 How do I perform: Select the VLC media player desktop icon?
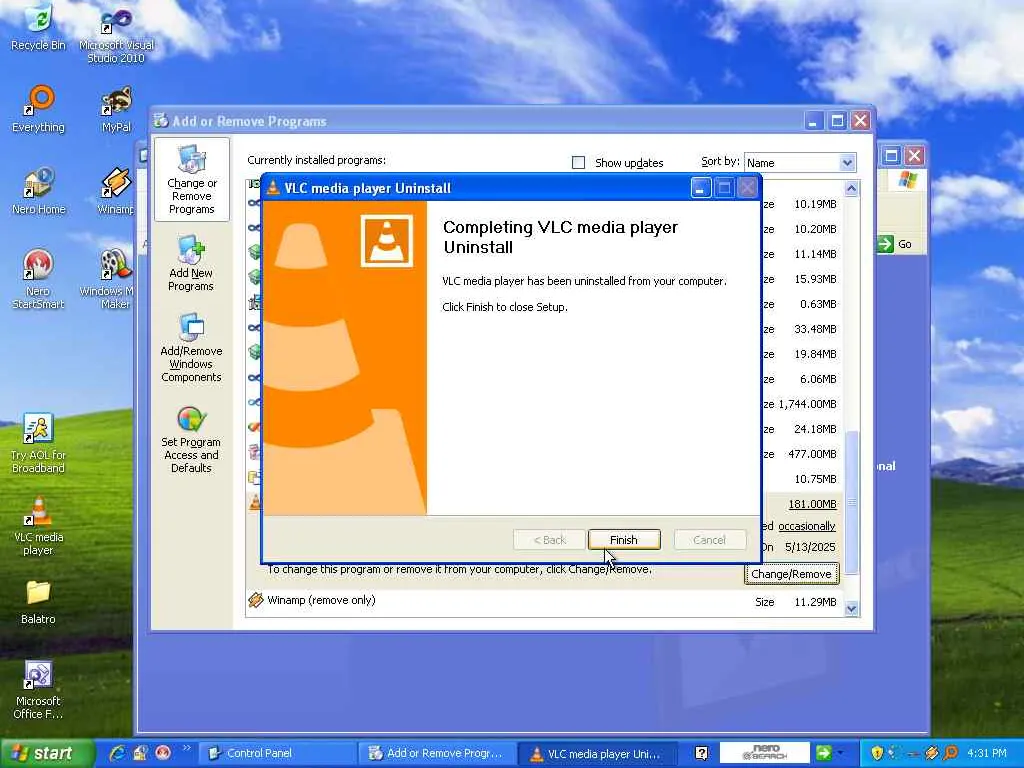39,526
